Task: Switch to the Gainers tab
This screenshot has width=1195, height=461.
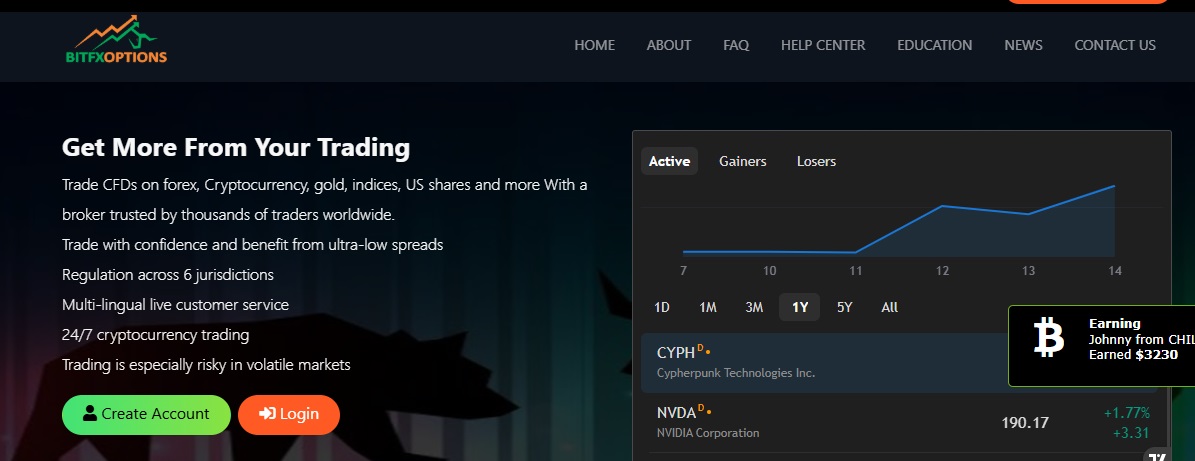Action: pos(743,161)
